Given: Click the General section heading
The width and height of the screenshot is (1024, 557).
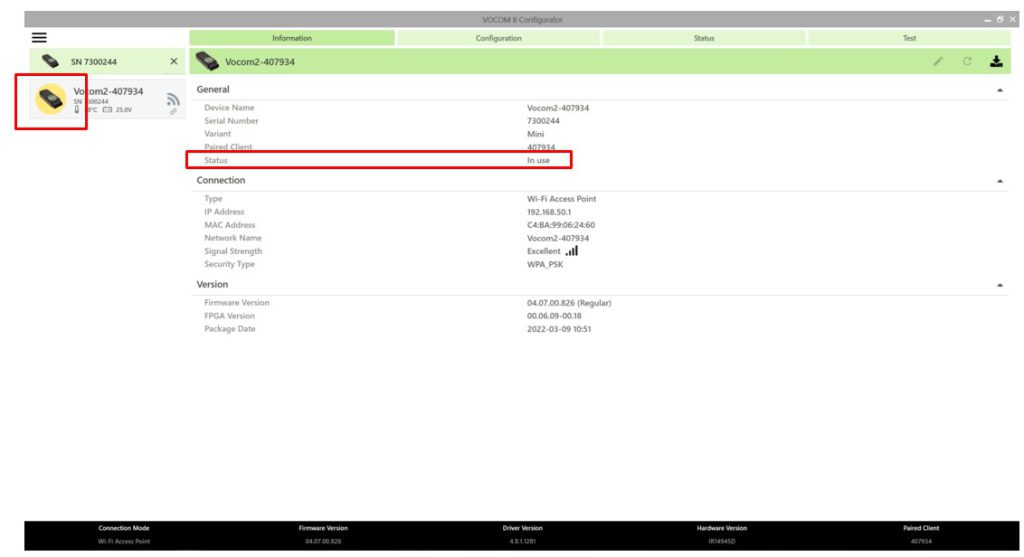Looking at the screenshot, I should click(x=213, y=89).
